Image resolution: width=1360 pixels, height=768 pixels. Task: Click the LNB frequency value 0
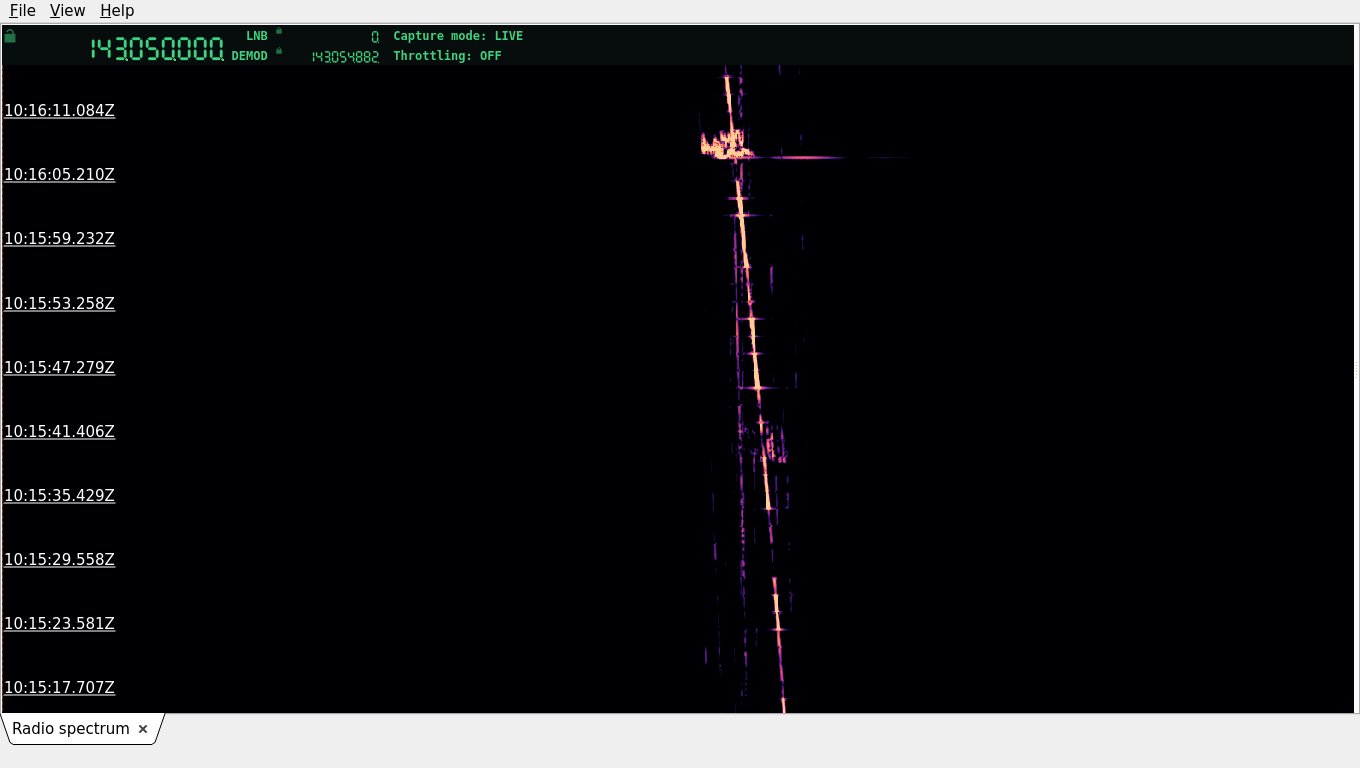click(375, 37)
